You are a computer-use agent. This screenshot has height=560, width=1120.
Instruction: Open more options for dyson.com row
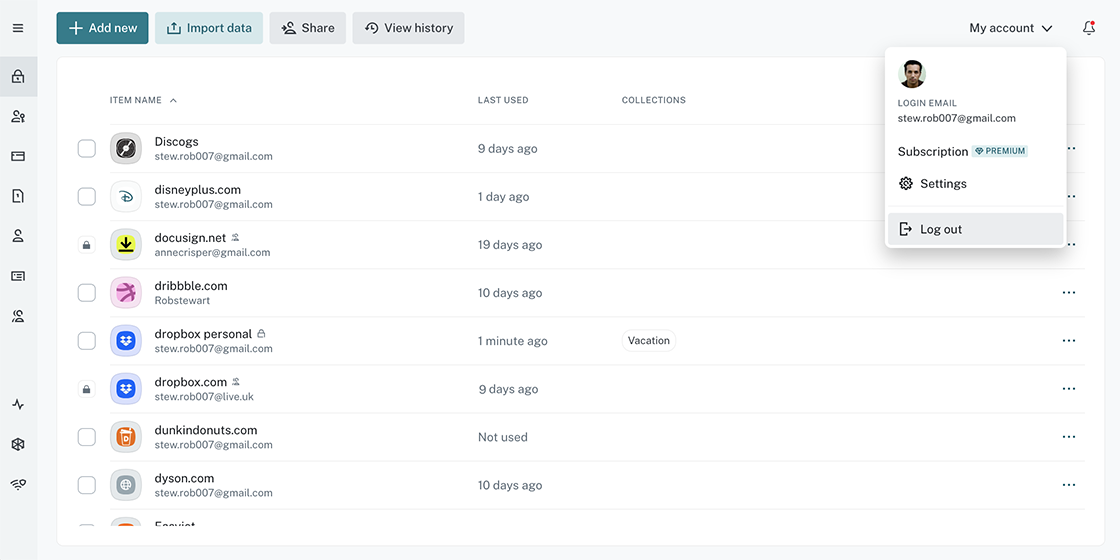pos(1069,485)
